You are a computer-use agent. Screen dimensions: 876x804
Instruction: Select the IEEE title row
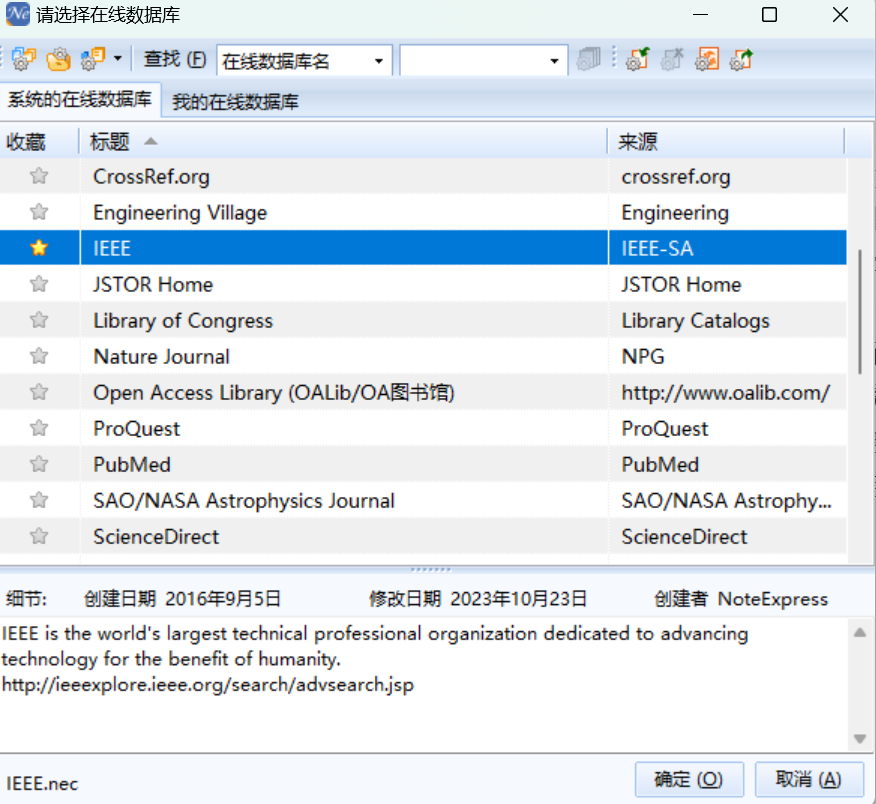344,248
